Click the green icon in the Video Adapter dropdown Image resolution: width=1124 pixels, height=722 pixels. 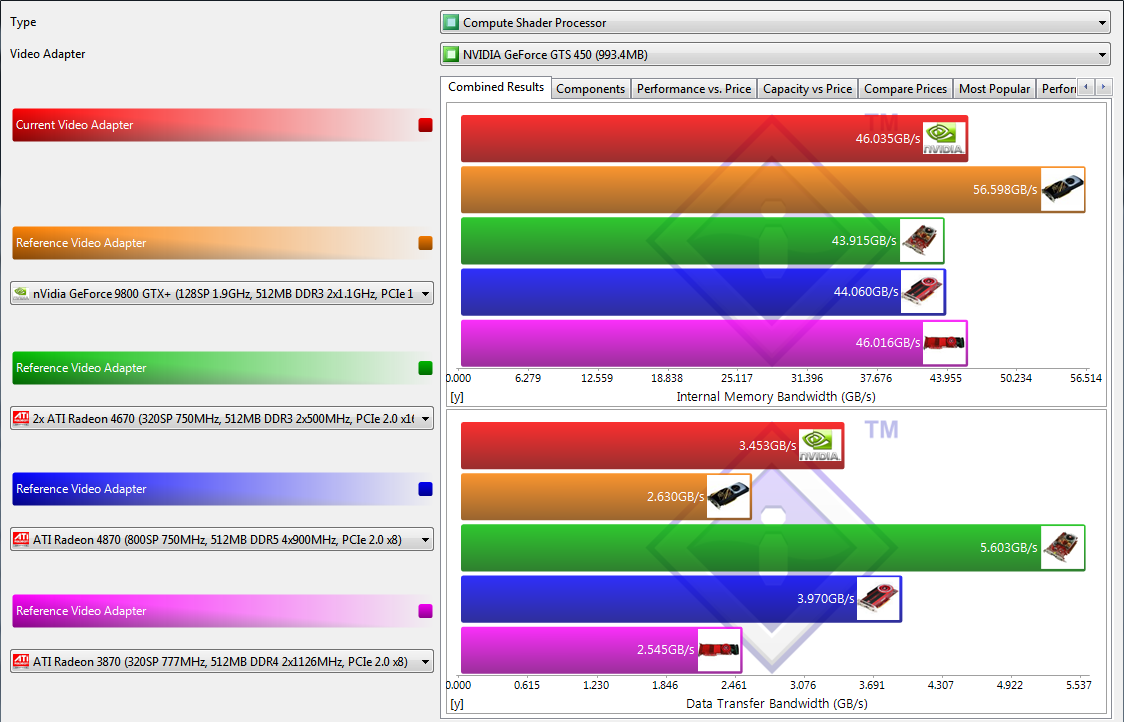451,54
